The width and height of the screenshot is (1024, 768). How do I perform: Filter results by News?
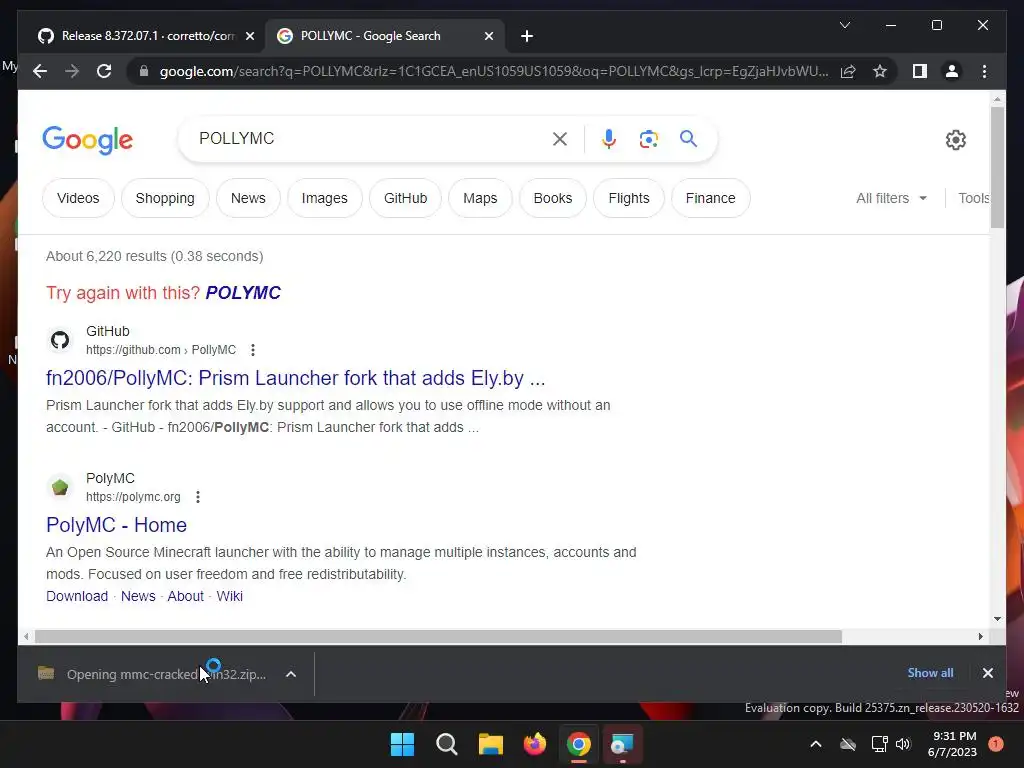(248, 198)
